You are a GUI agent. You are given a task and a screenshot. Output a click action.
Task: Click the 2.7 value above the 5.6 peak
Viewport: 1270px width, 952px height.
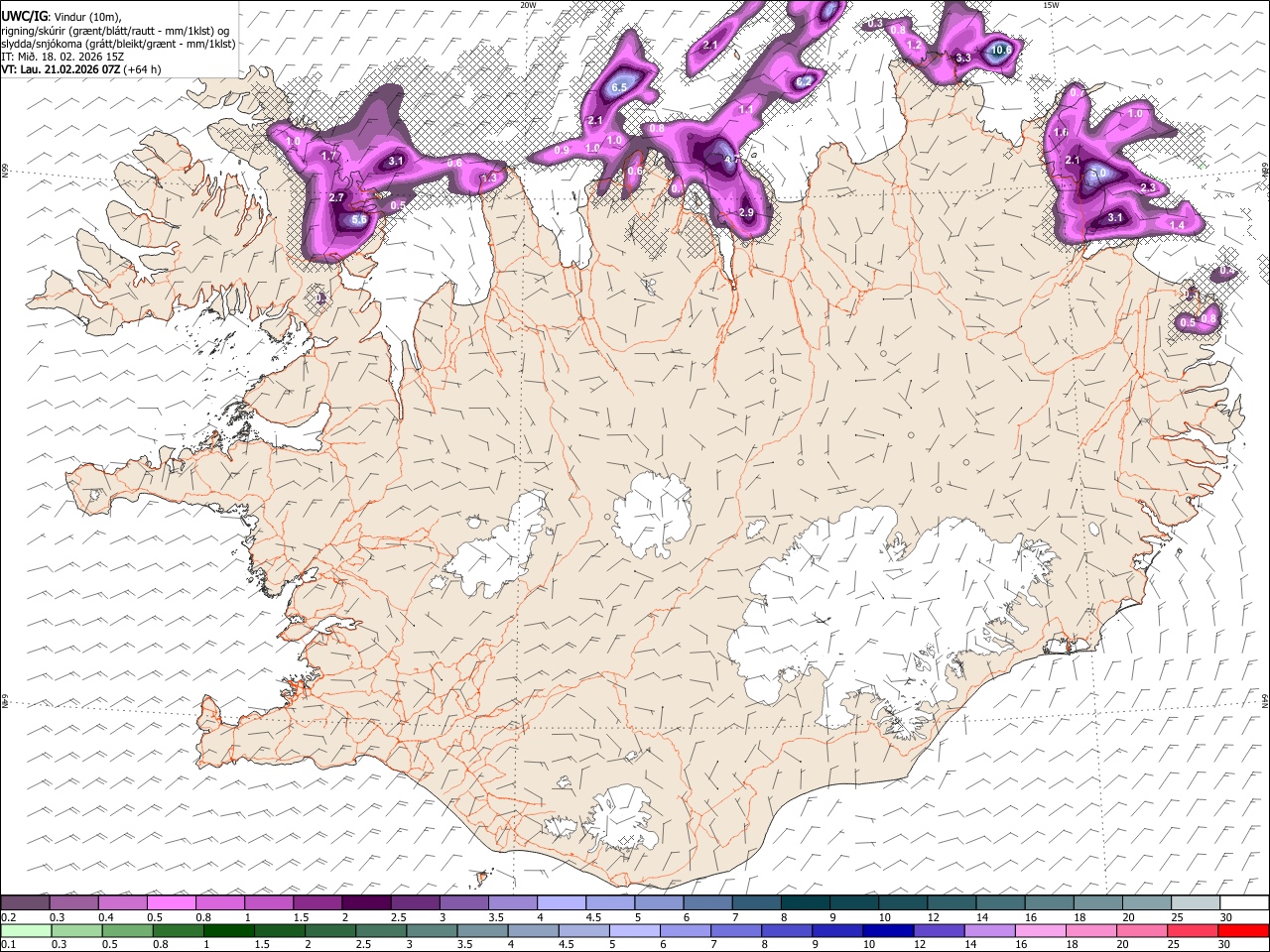[336, 197]
